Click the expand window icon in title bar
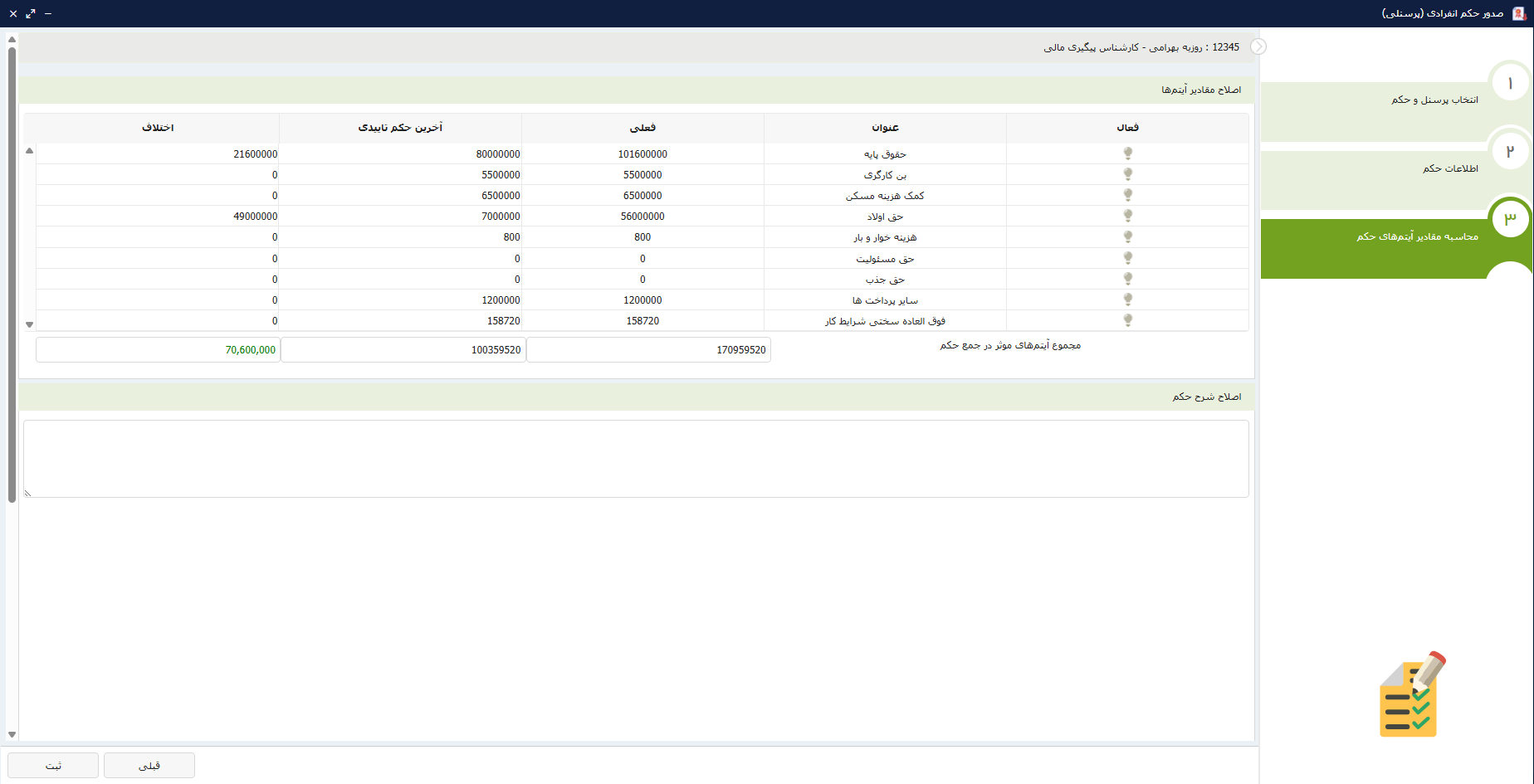Image resolution: width=1534 pixels, height=784 pixels. click(x=31, y=13)
